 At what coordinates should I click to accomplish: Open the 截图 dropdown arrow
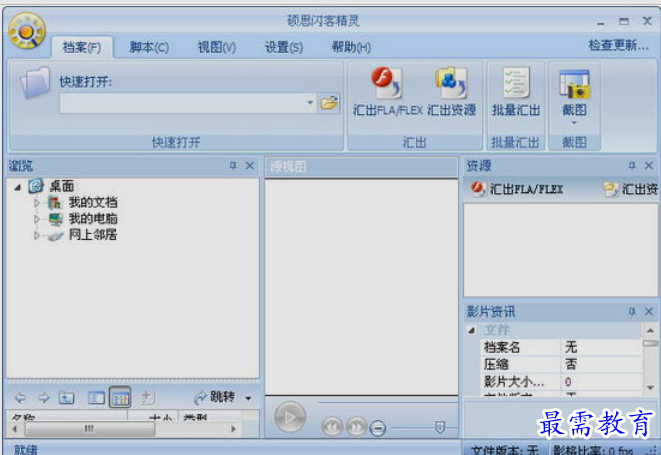(x=574, y=123)
